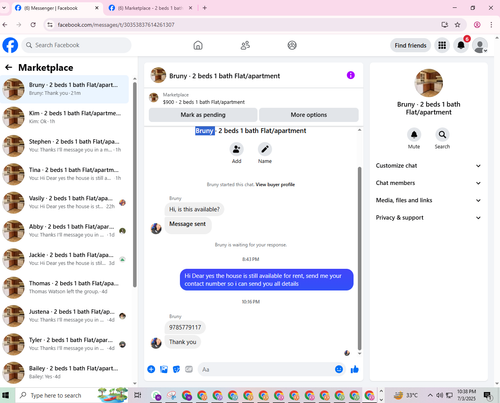
Task: Open Bailey conversation in the list
Action: 65,372
